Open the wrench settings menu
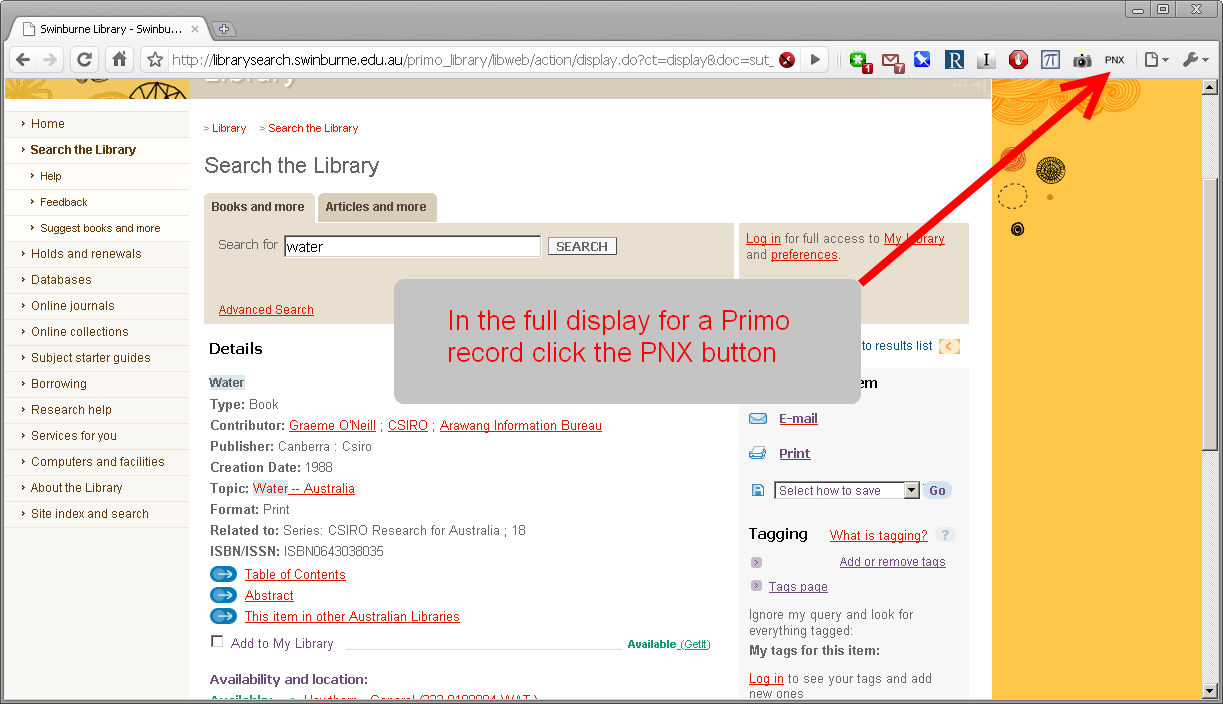Viewport: 1223px width, 704px height. pyautogui.click(x=1194, y=60)
